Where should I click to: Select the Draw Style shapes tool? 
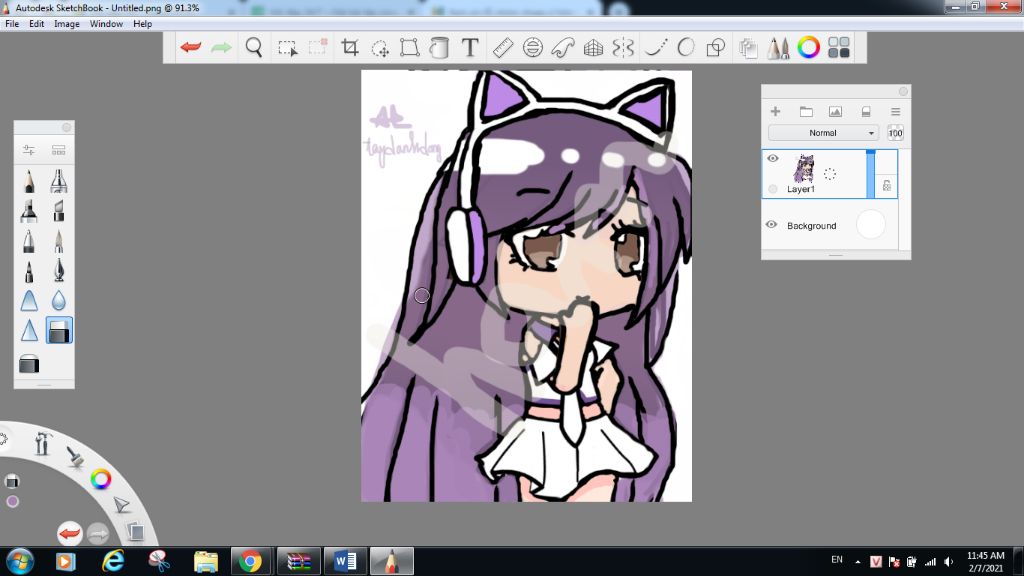pos(716,48)
